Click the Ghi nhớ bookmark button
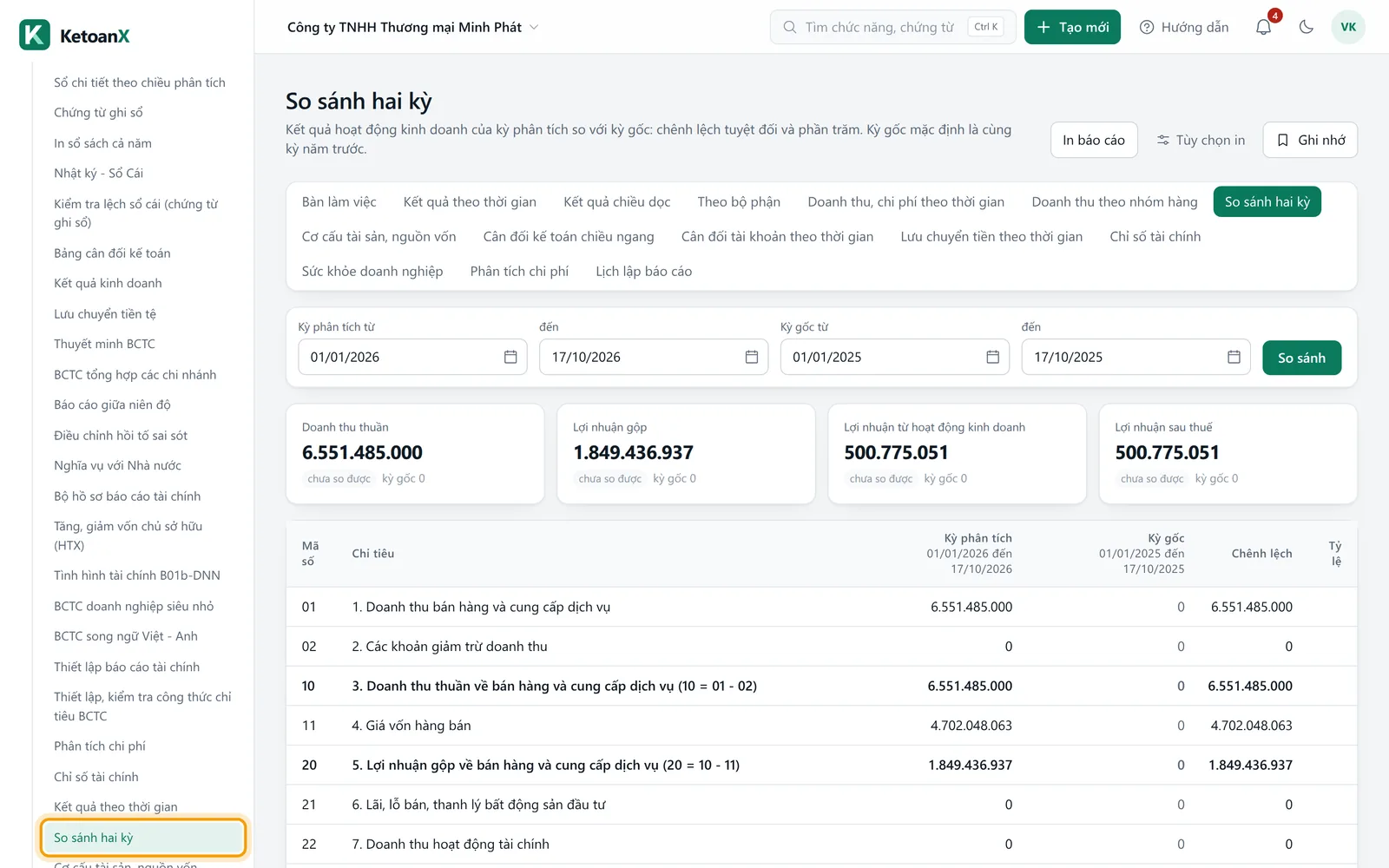The width and height of the screenshot is (1389, 868). click(1310, 140)
